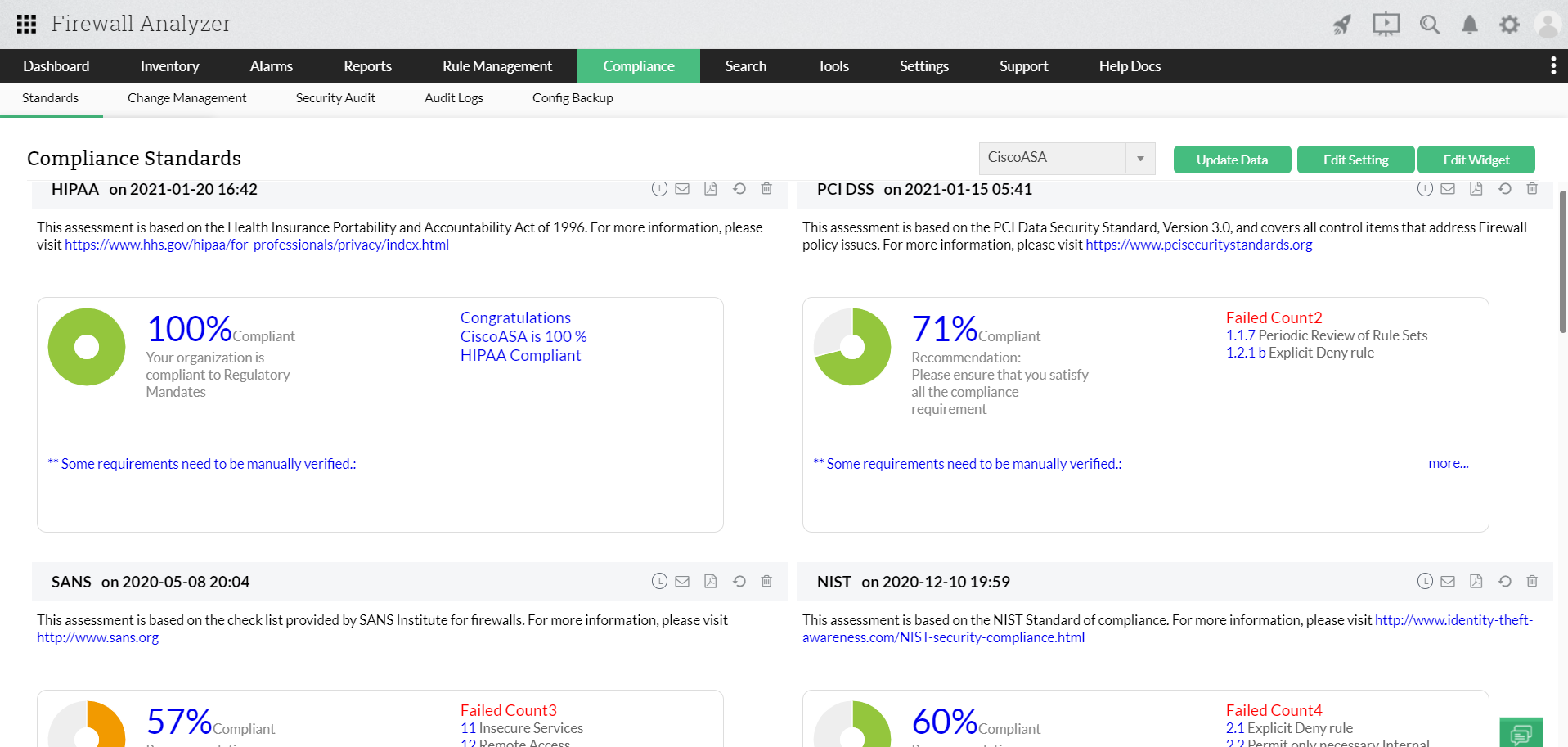Open the Rule Management menu

(497, 66)
